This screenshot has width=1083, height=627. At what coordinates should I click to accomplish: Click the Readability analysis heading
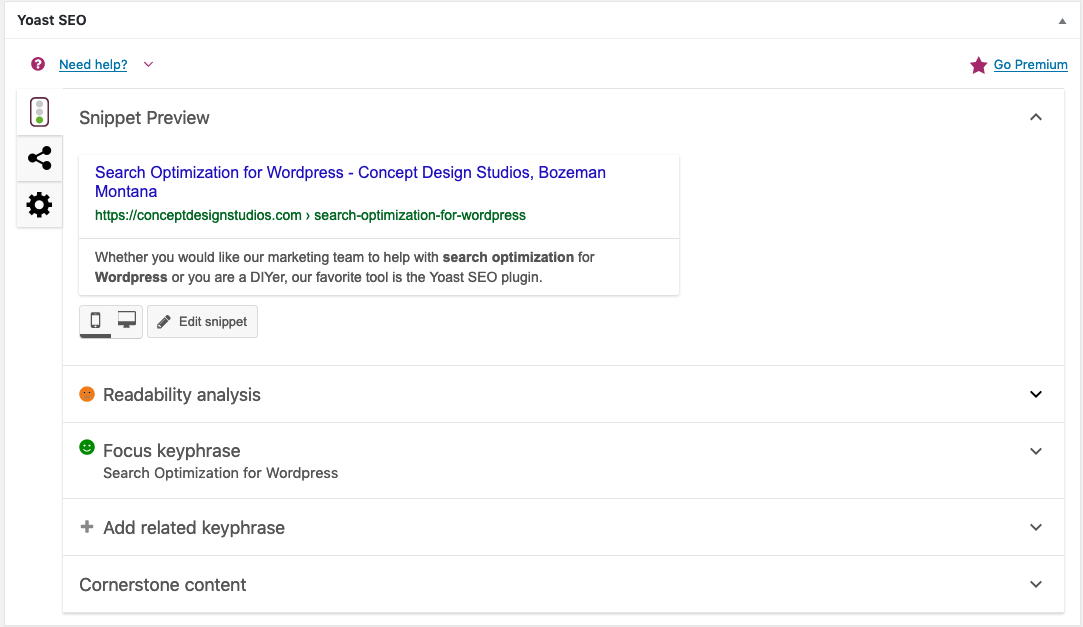(182, 395)
